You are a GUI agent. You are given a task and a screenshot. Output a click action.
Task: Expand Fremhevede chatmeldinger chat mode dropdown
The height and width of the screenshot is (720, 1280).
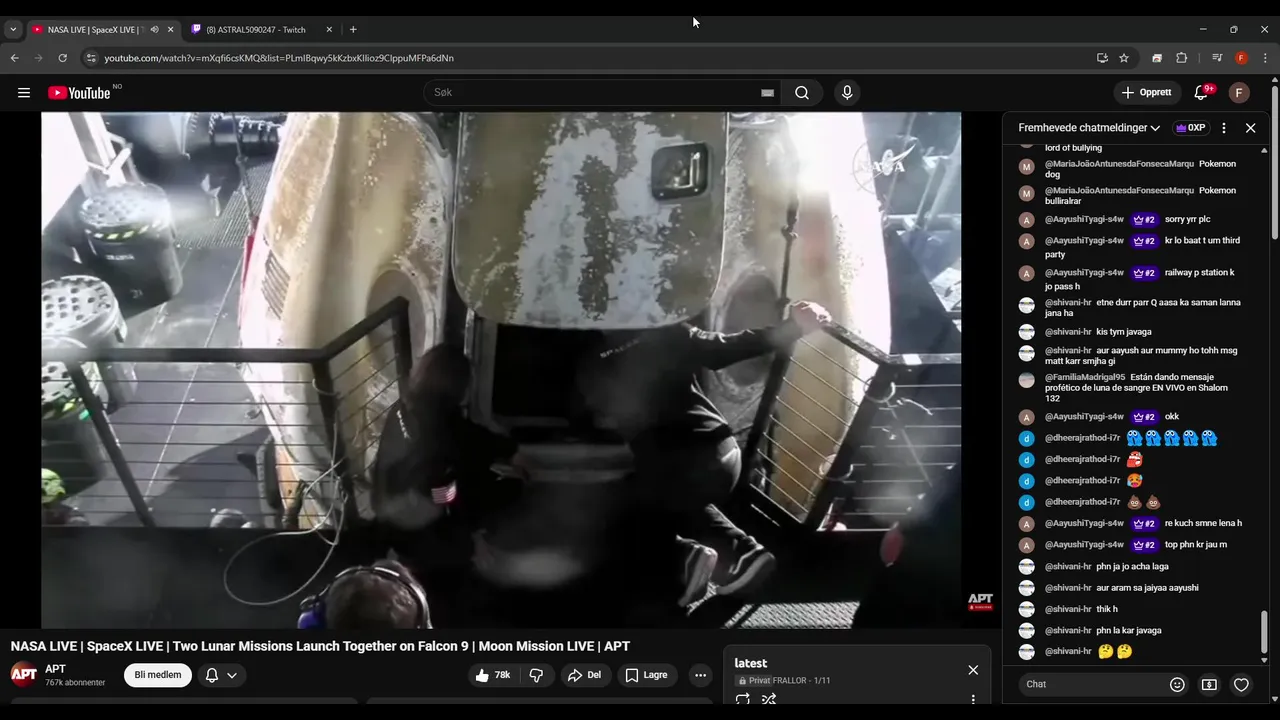coord(1089,128)
